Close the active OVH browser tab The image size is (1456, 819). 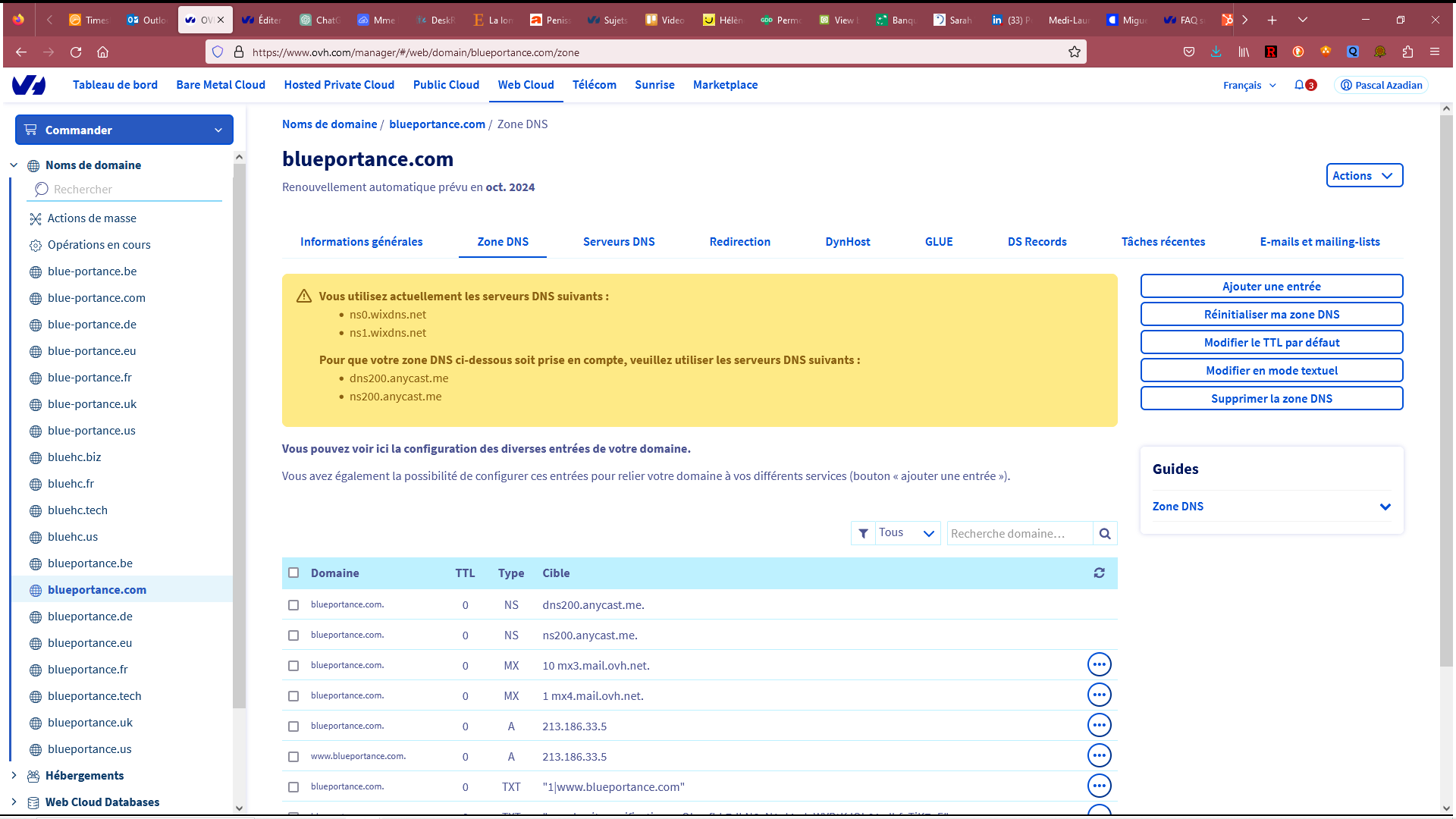(221, 20)
